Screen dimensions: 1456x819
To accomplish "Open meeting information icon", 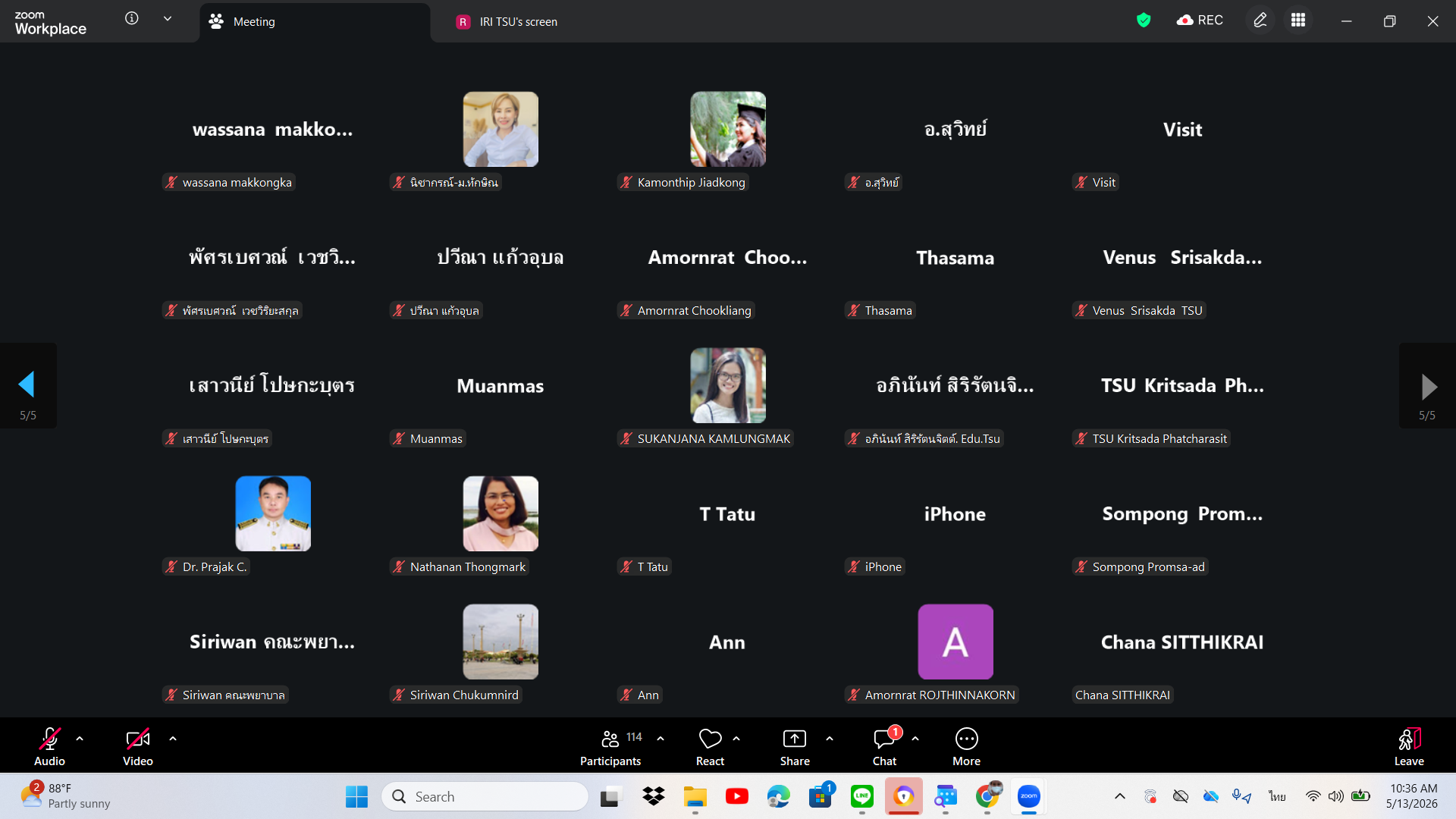I will coord(132,18).
